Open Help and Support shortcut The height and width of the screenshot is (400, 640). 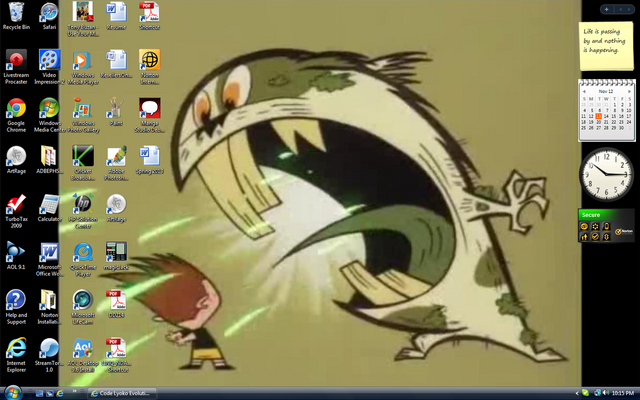pyautogui.click(x=16, y=307)
